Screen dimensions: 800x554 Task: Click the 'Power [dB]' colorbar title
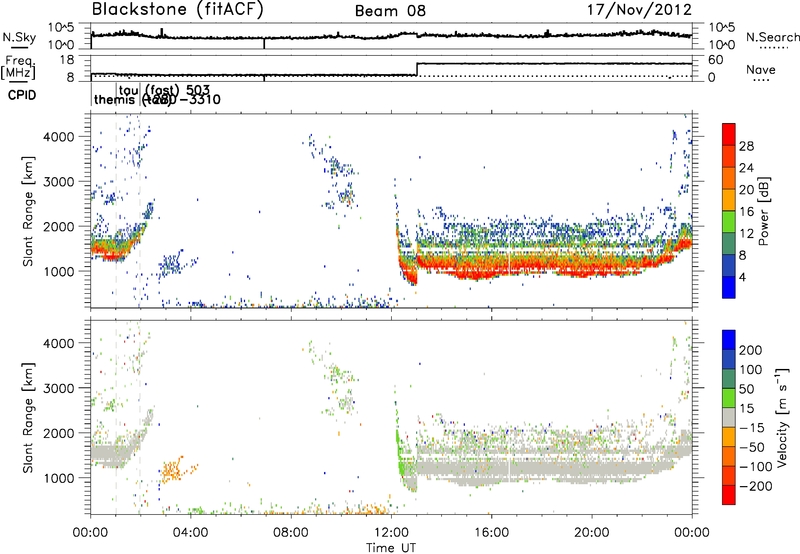tap(764, 211)
